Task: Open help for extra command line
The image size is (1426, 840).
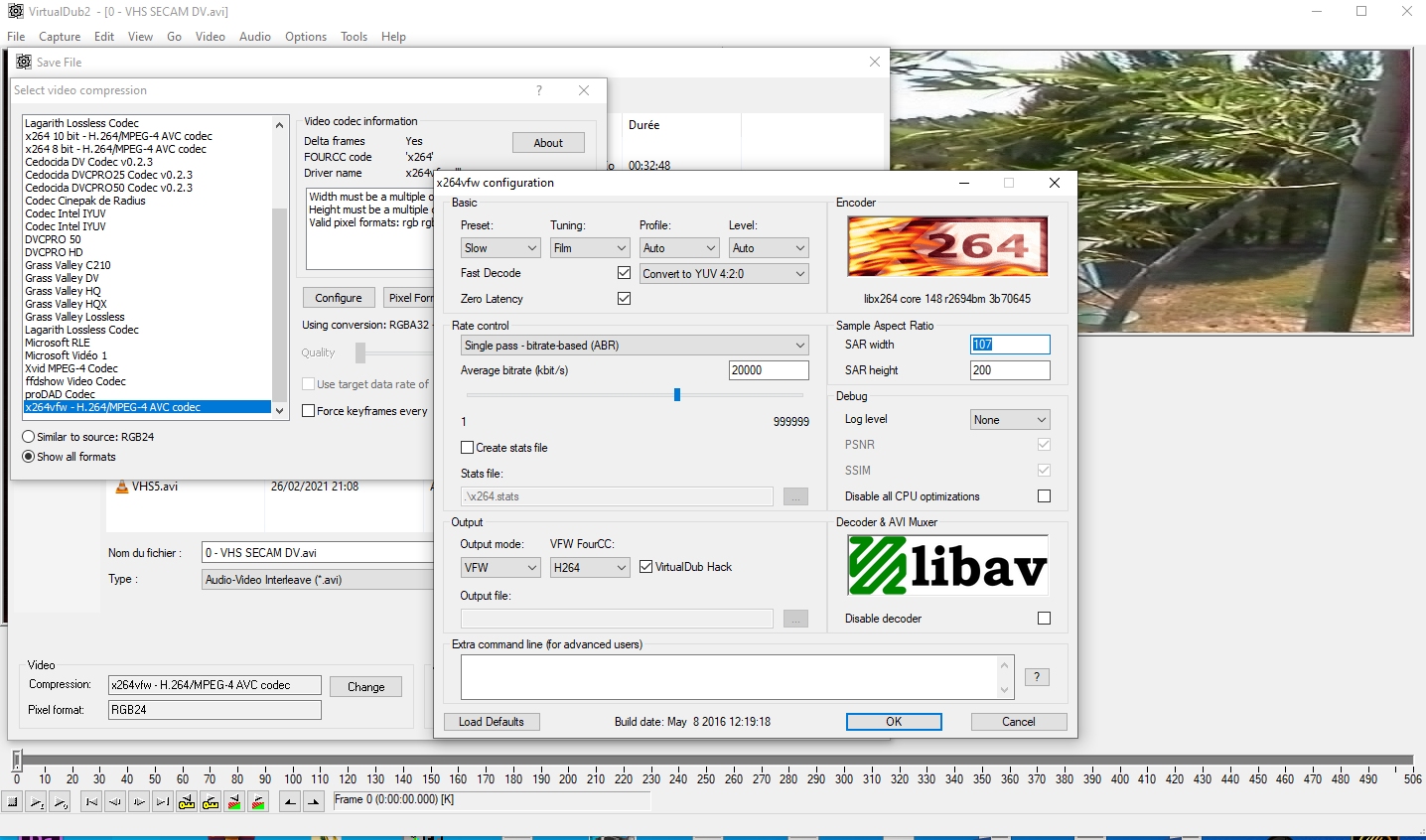Action: point(1037,677)
